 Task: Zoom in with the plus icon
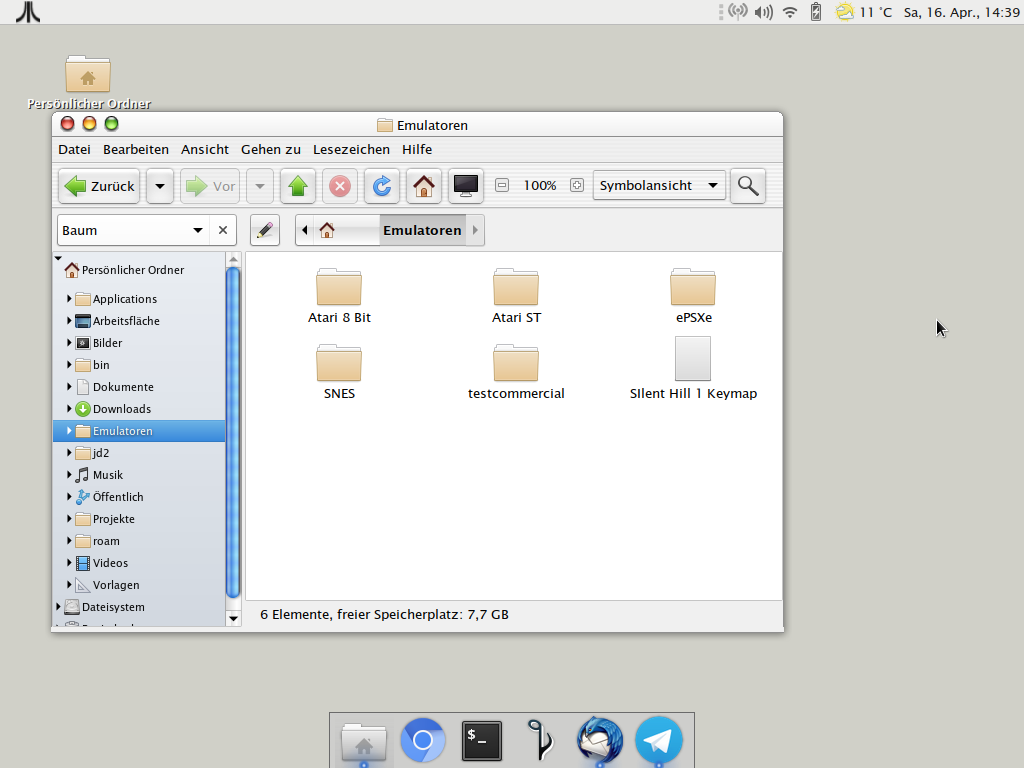[577, 185]
